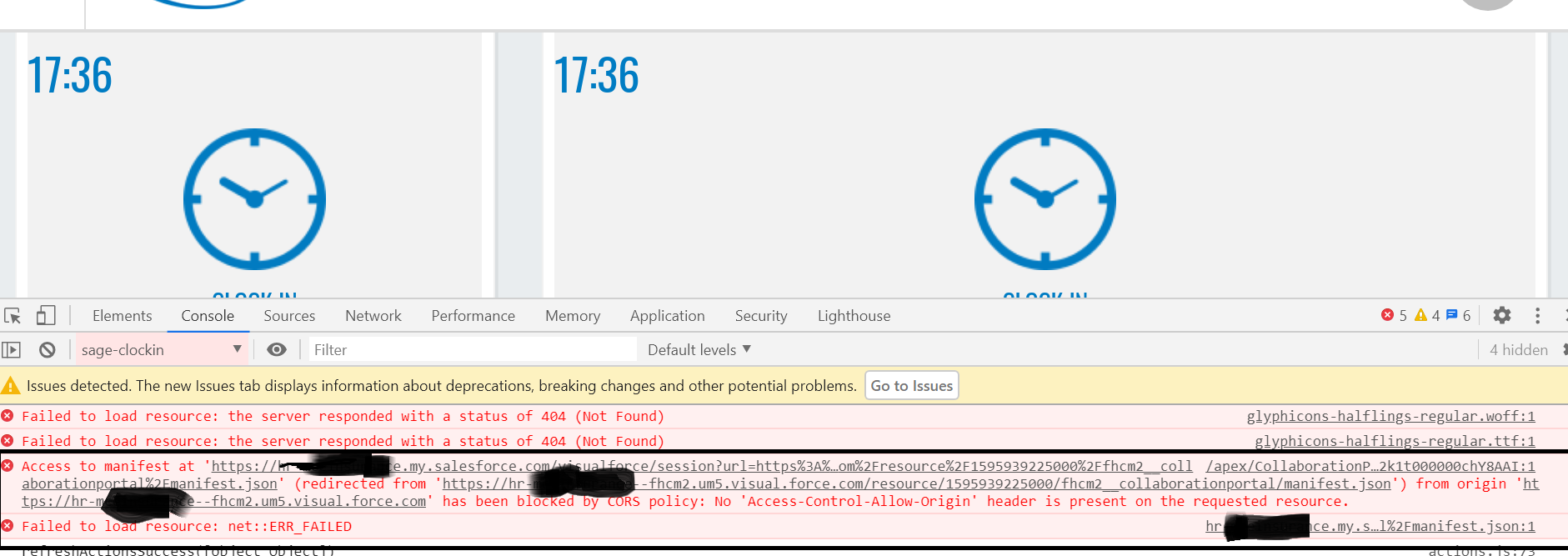1568x556 pixels.
Task: Switch to the Console tab
Action: pyautogui.click(x=208, y=316)
